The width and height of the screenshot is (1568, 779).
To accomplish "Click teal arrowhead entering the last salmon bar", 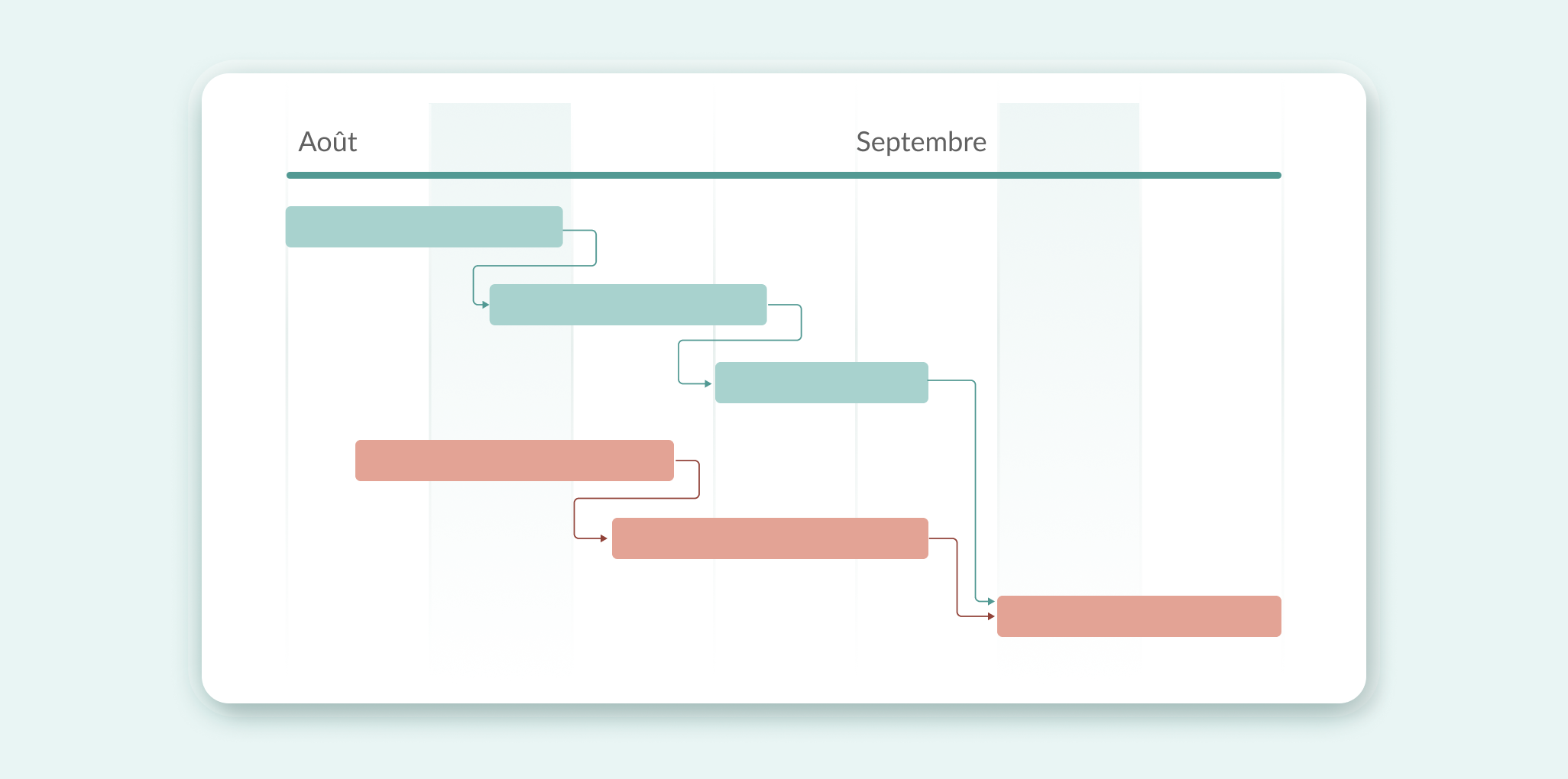I will (991, 602).
